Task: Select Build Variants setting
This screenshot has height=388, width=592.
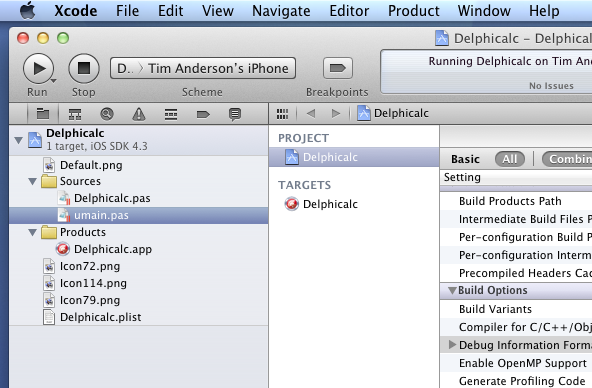Action: (x=516, y=309)
